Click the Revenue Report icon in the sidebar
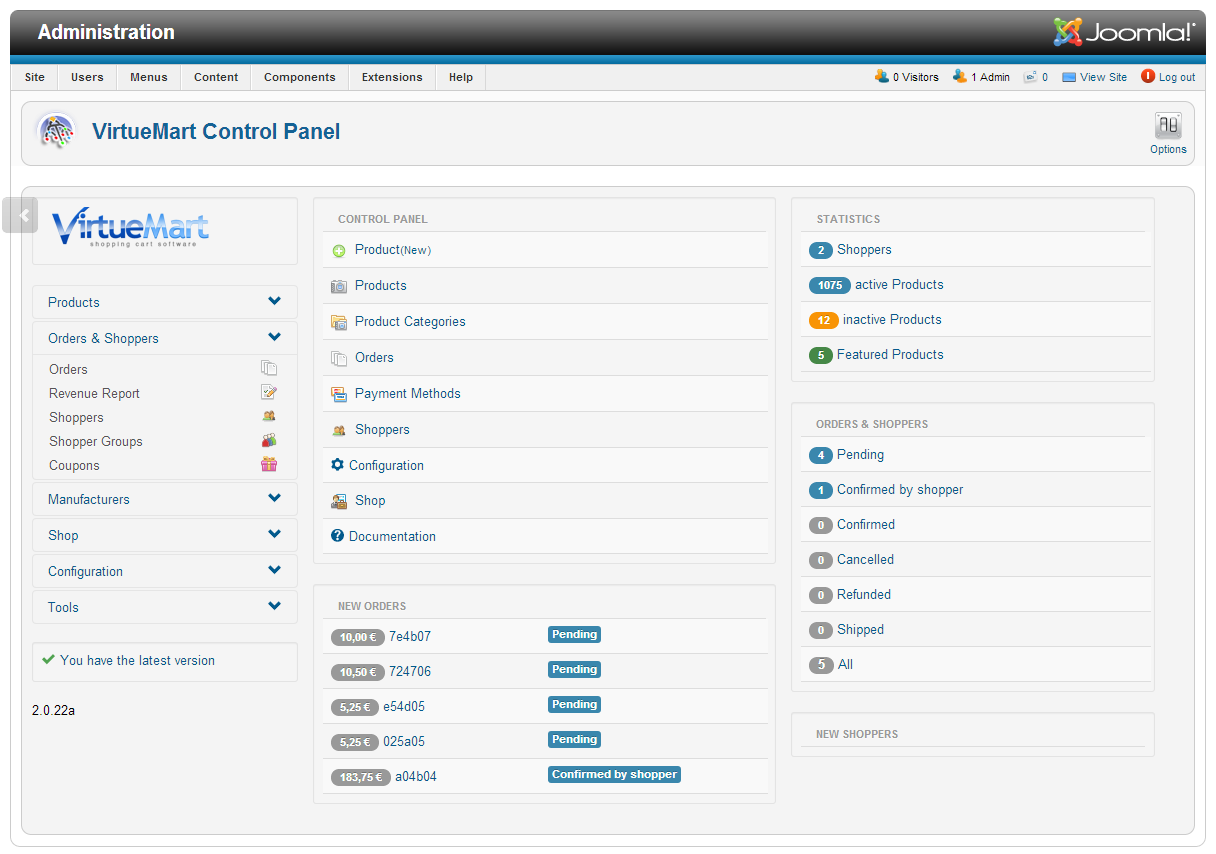The image size is (1216, 854). [x=268, y=393]
